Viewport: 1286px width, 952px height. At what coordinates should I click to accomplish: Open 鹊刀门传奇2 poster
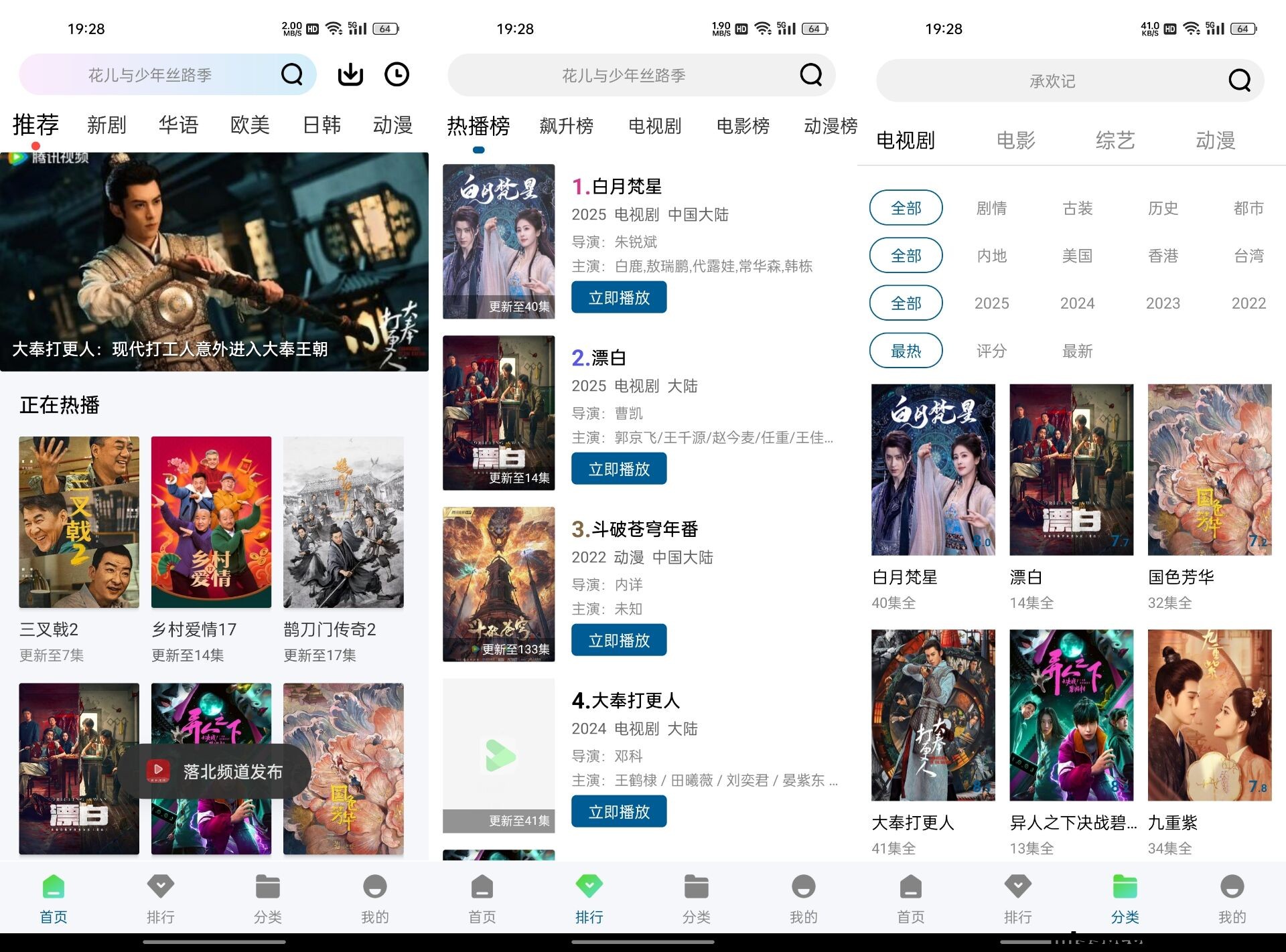pos(343,522)
